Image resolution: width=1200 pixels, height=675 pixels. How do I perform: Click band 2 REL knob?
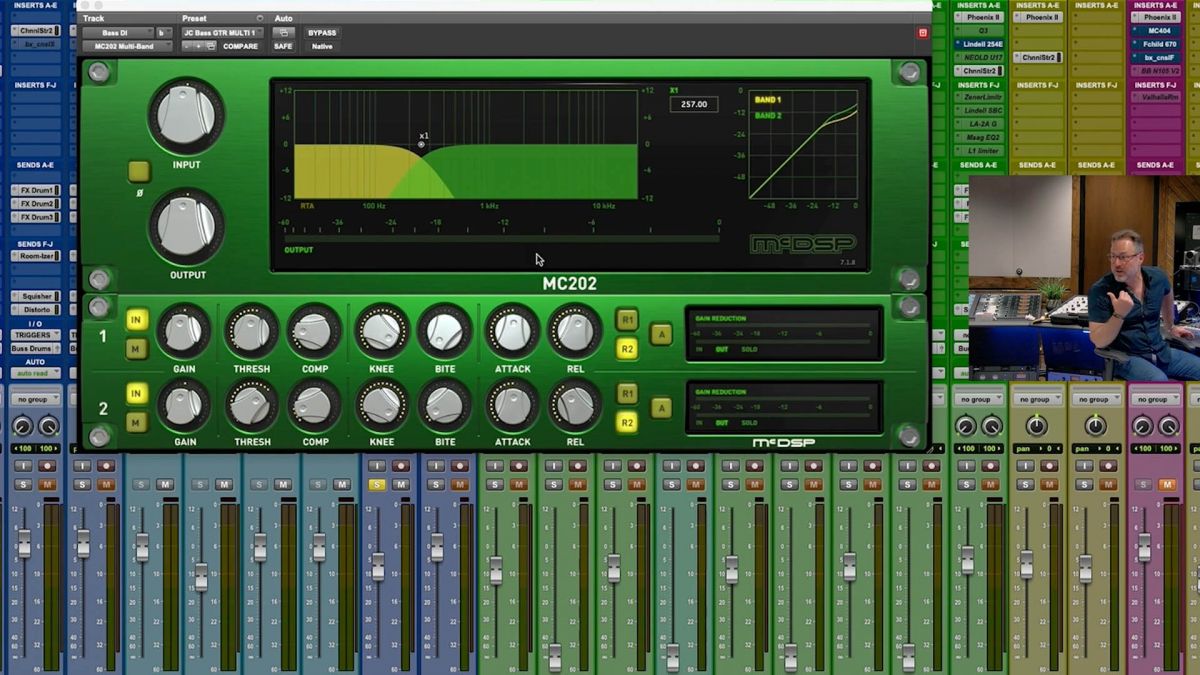(x=575, y=406)
